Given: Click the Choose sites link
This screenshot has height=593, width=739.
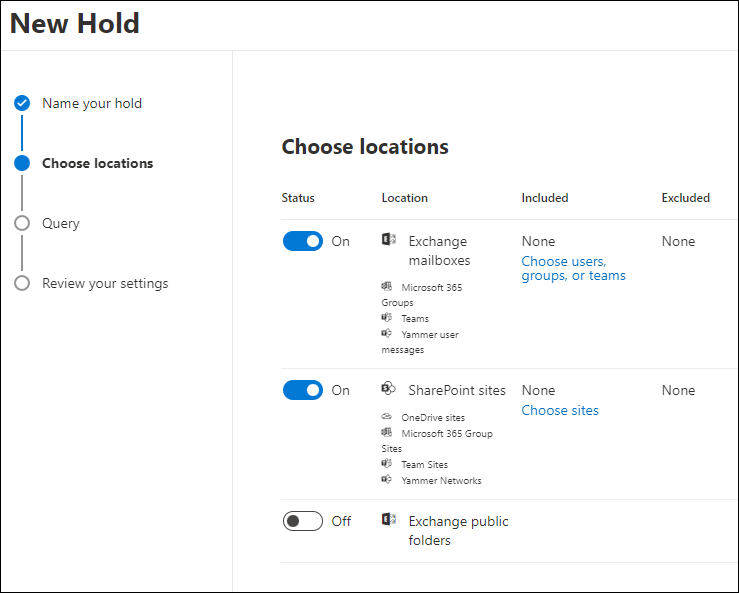Looking at the screenshot, I should click(560, 411).
